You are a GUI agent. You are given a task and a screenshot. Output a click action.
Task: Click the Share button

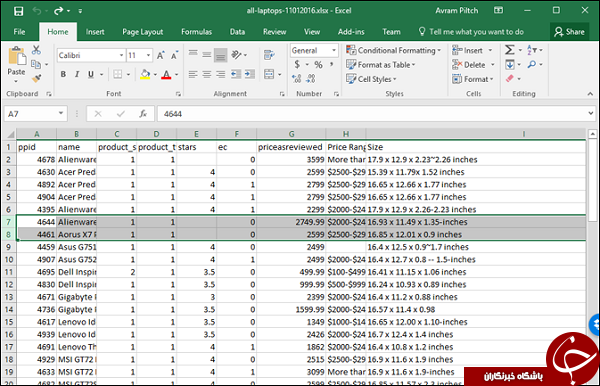click(570, 32)
